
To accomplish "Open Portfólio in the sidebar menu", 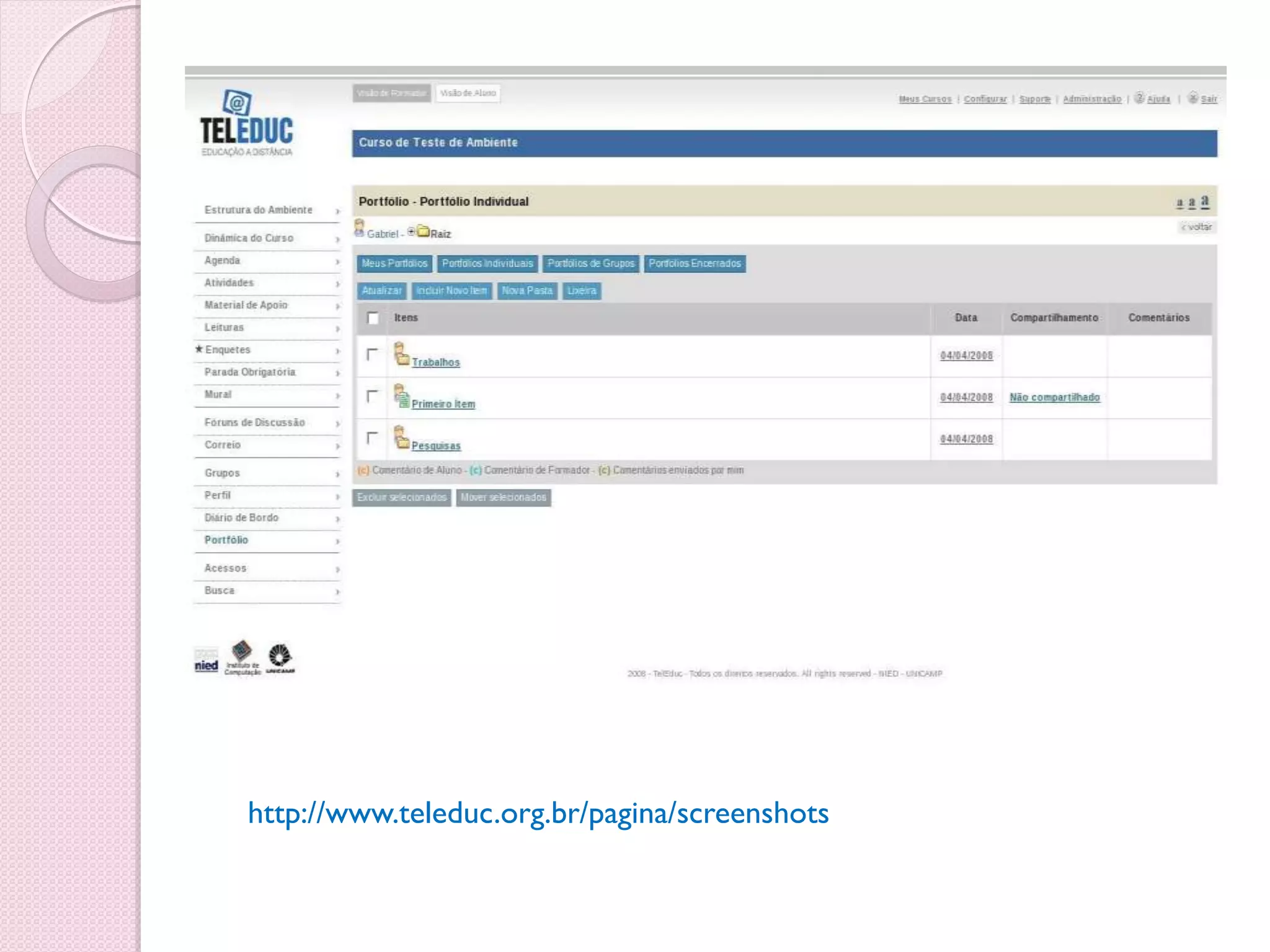I will coord(226,540).
